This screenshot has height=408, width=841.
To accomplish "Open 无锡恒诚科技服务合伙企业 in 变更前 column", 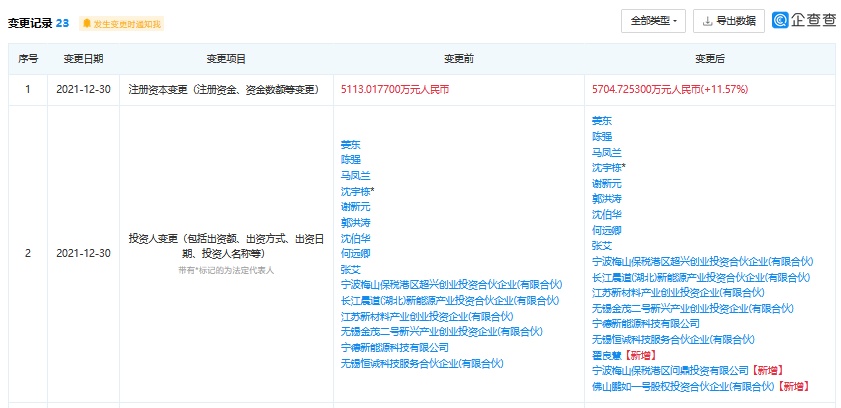I will click(423, 364).
